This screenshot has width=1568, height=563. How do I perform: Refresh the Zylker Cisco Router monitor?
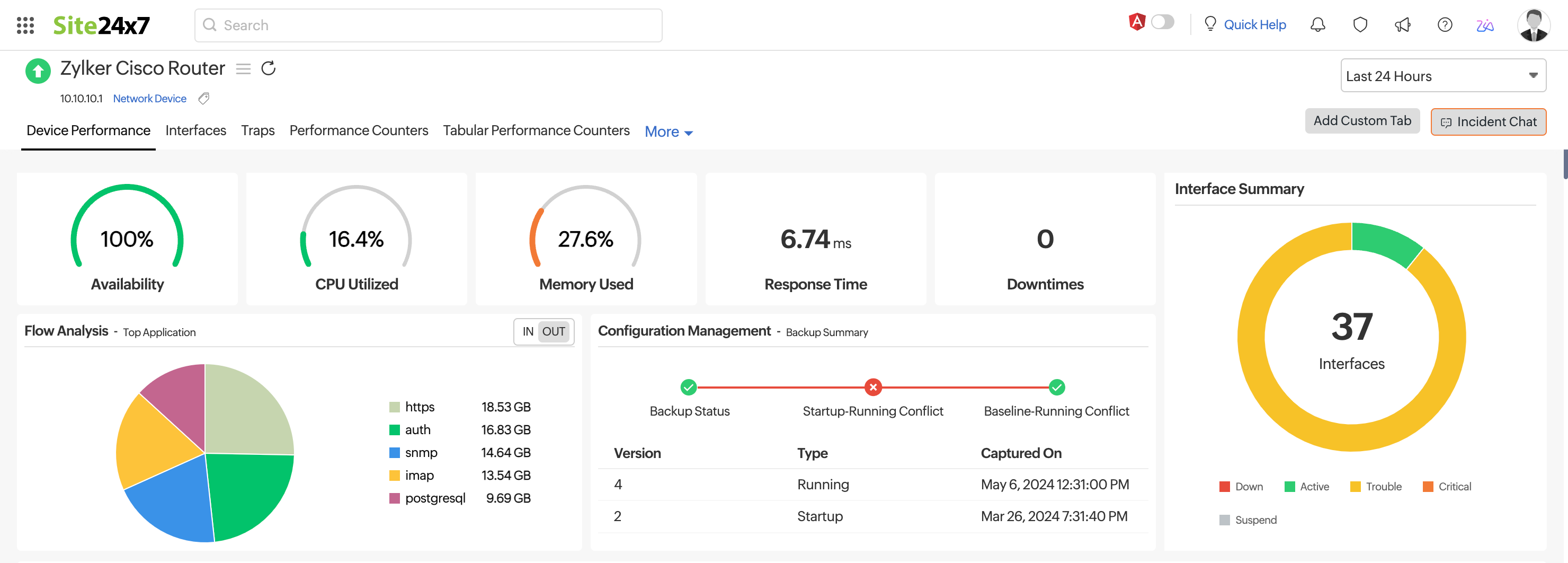coord(269,68)
